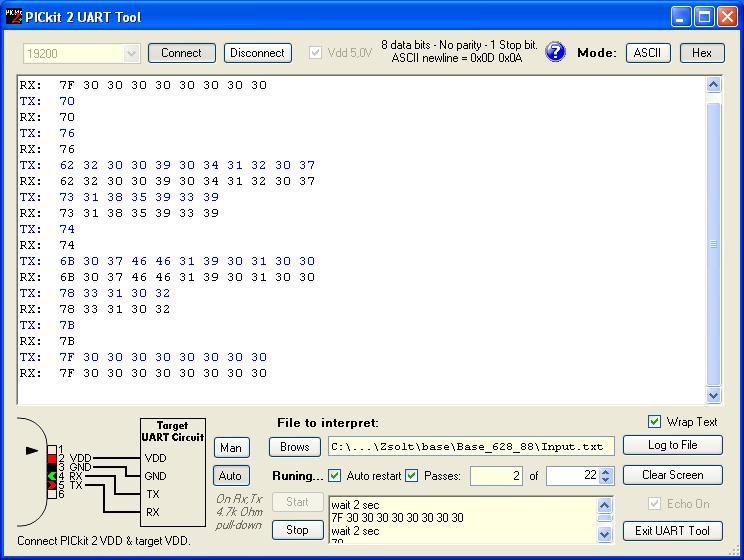This screenshot has width=744, height=560.
Task: Increase total passes with up arrow
Action: (x=605, y=472)
